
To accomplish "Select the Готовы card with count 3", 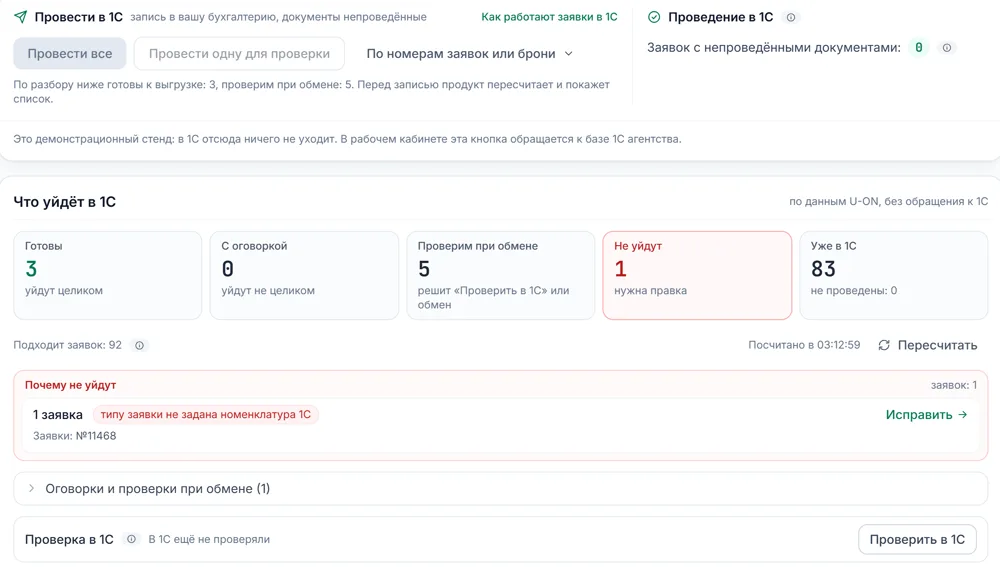I will [x=108, y=275].
